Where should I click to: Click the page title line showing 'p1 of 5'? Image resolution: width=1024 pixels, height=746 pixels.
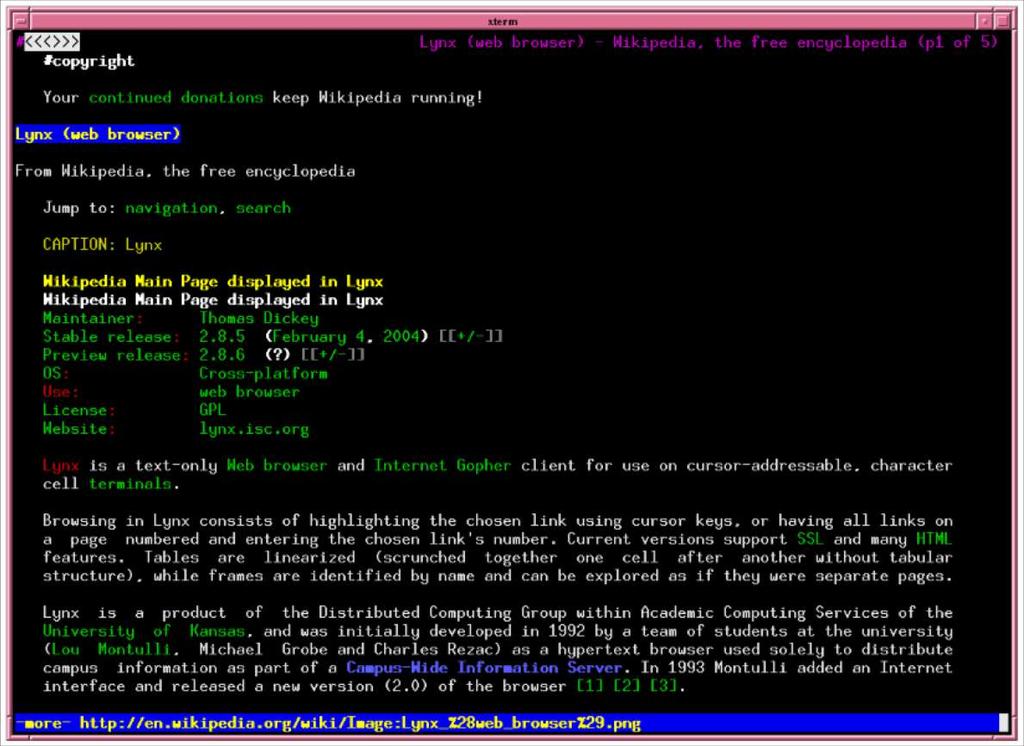pos(709,43)
